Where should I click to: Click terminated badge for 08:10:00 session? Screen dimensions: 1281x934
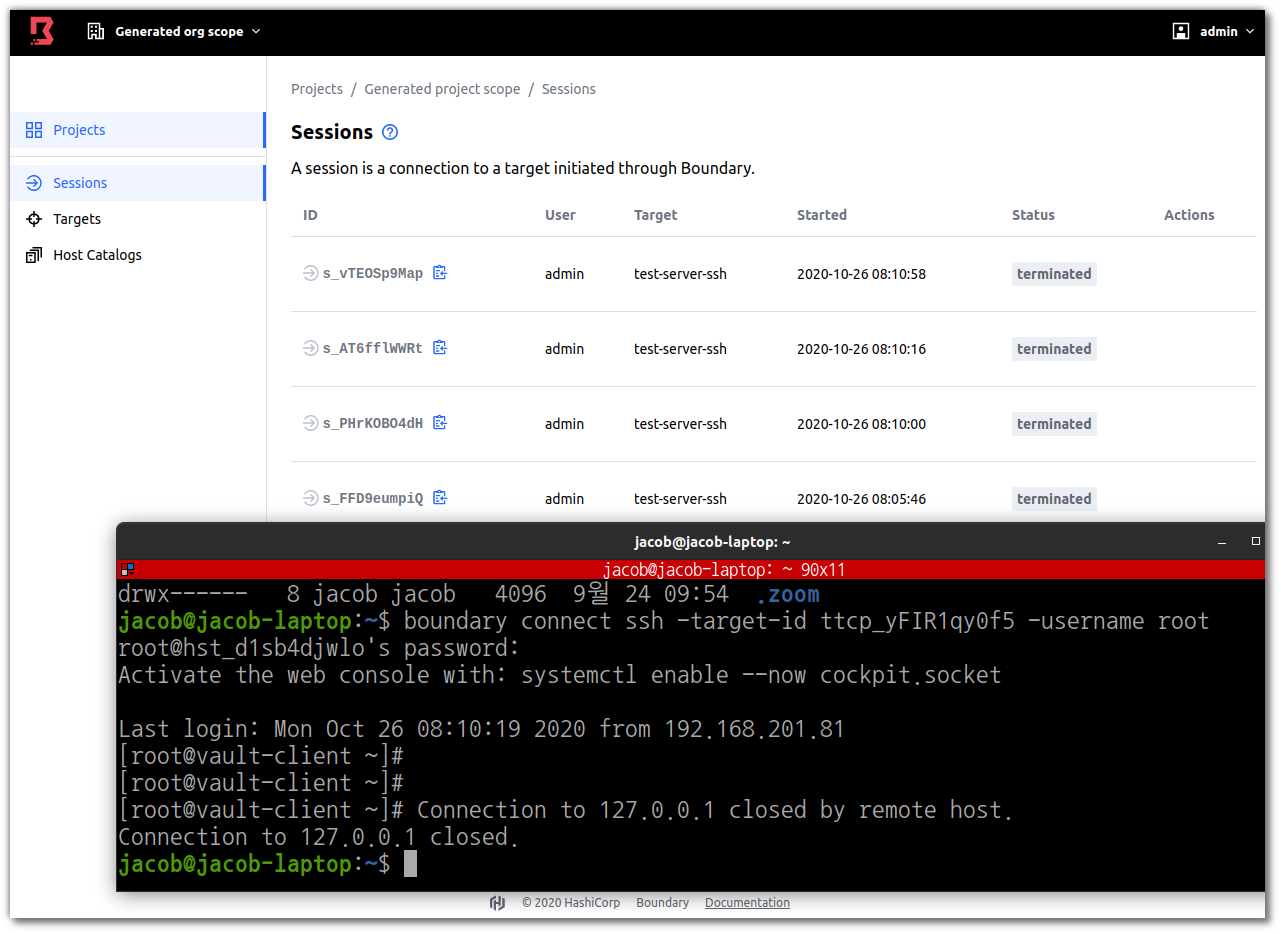[x=1054, y=424]
